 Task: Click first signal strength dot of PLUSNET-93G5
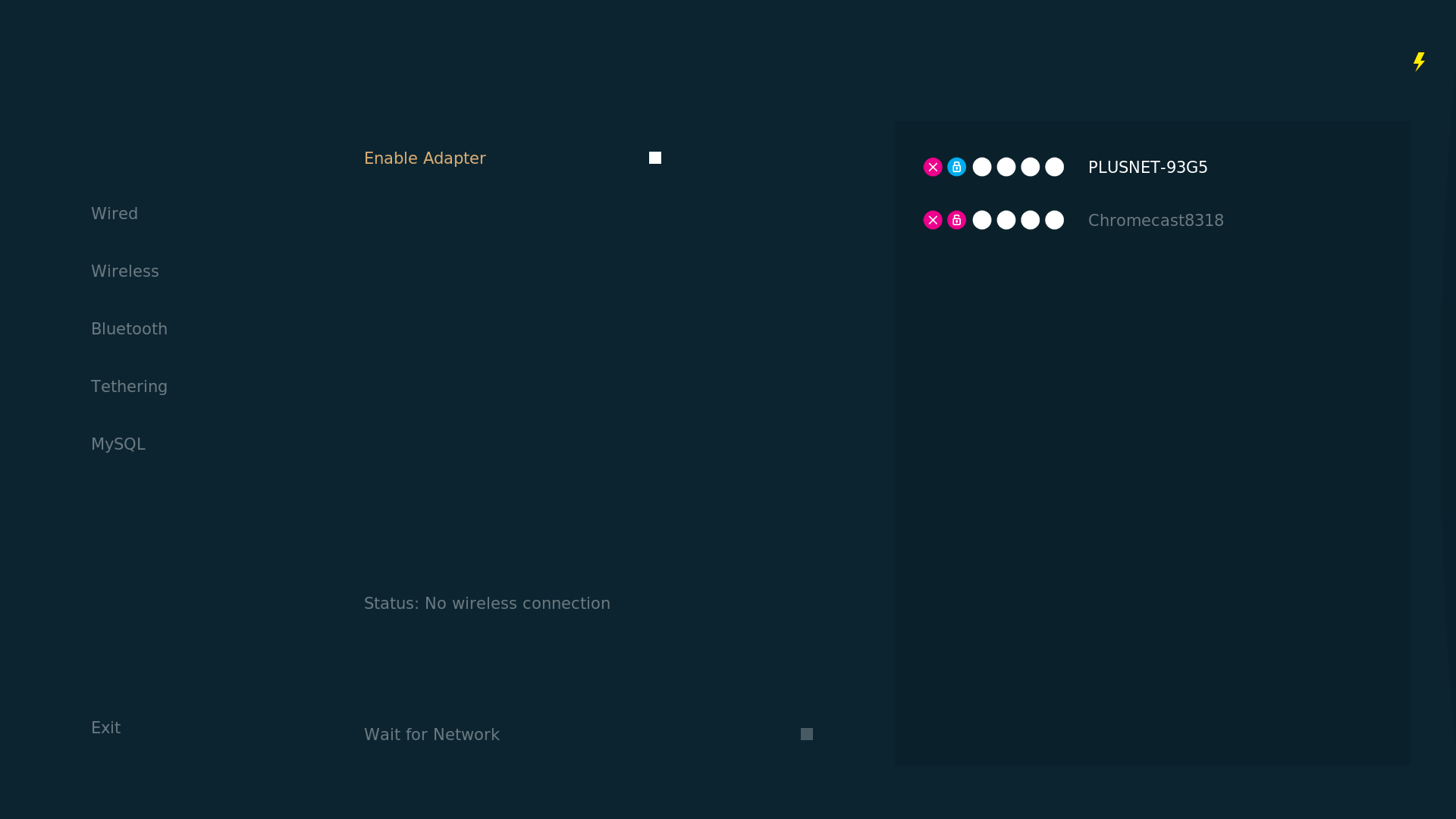point(982,167)
